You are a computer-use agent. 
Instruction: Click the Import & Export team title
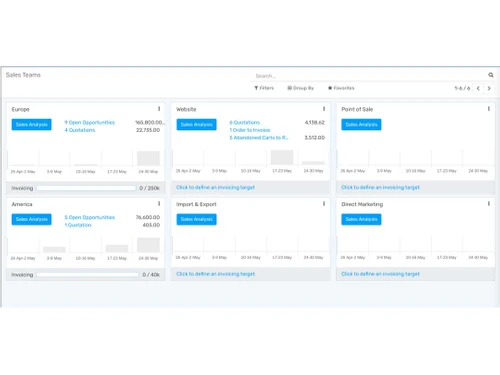pos(196,204)
